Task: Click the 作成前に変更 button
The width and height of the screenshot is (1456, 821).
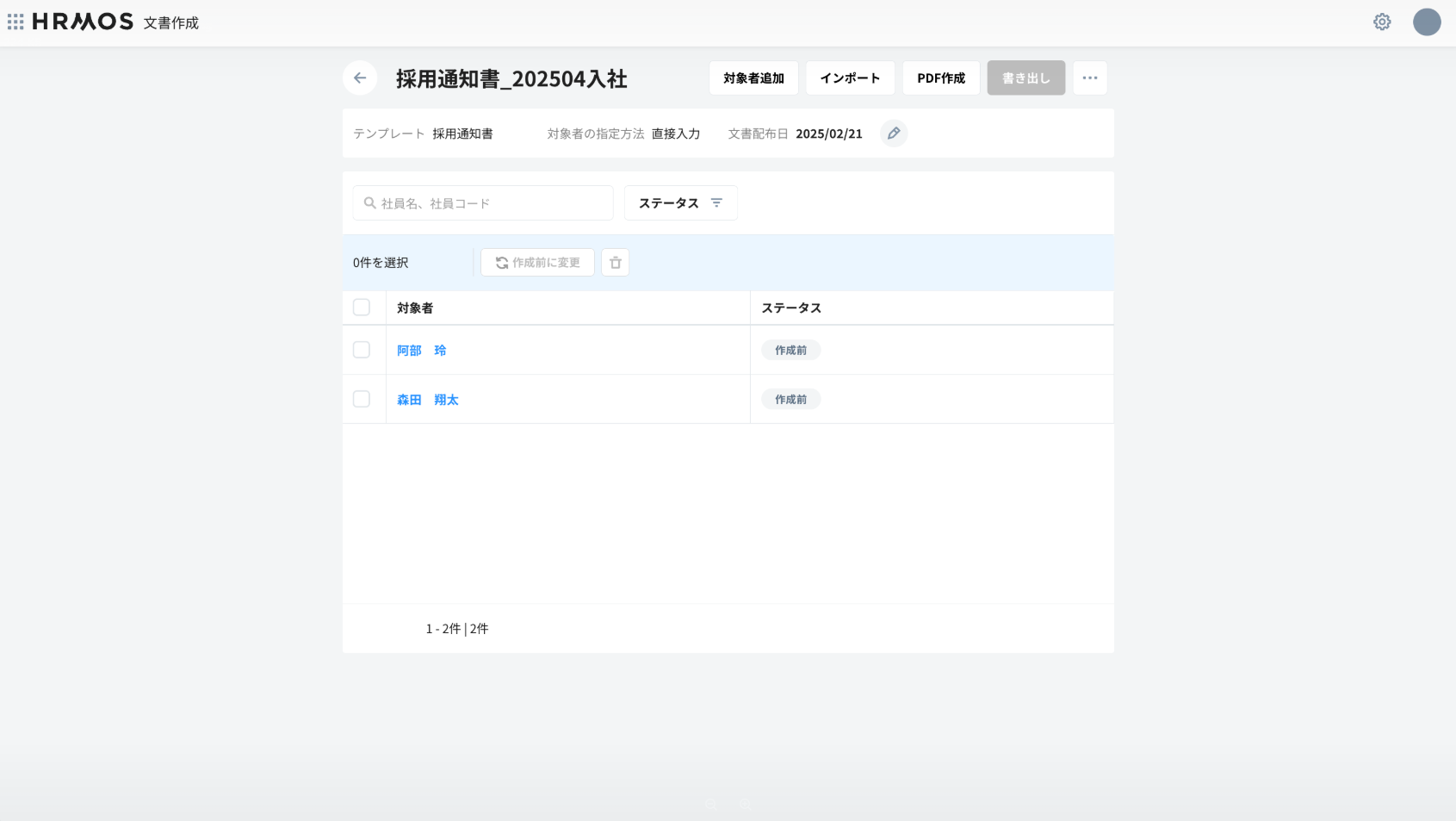Action: click(x=537, y=263)
